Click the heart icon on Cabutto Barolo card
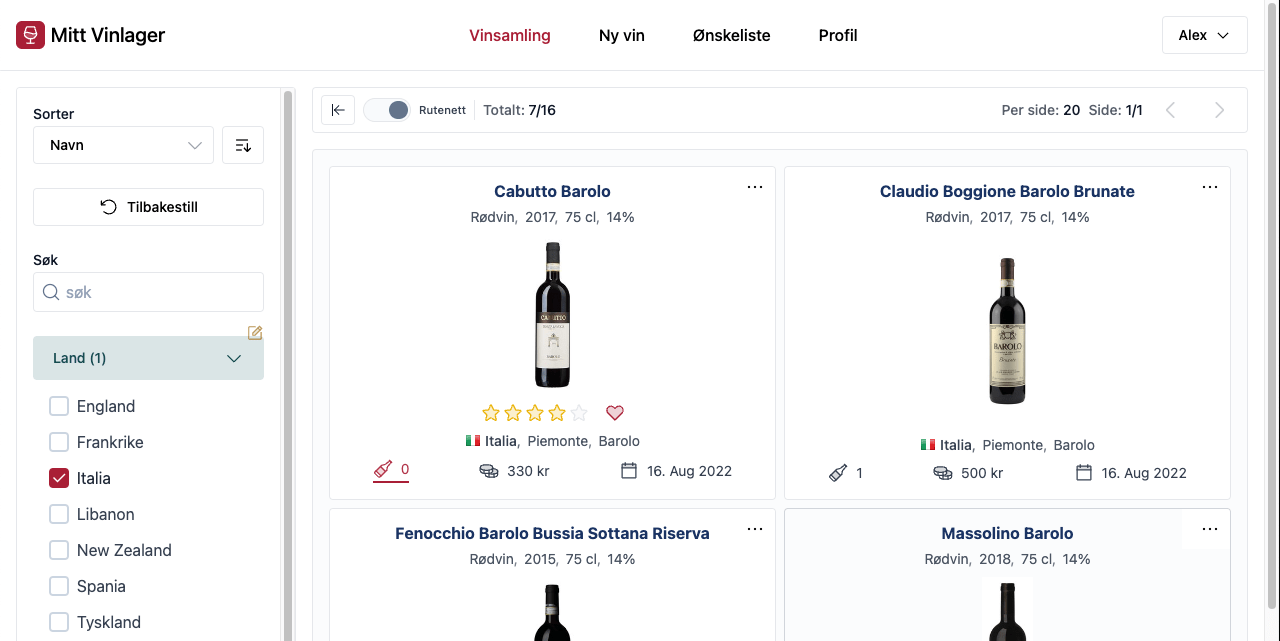This screenshot has height=641, width=1280. tap(614, 413)
